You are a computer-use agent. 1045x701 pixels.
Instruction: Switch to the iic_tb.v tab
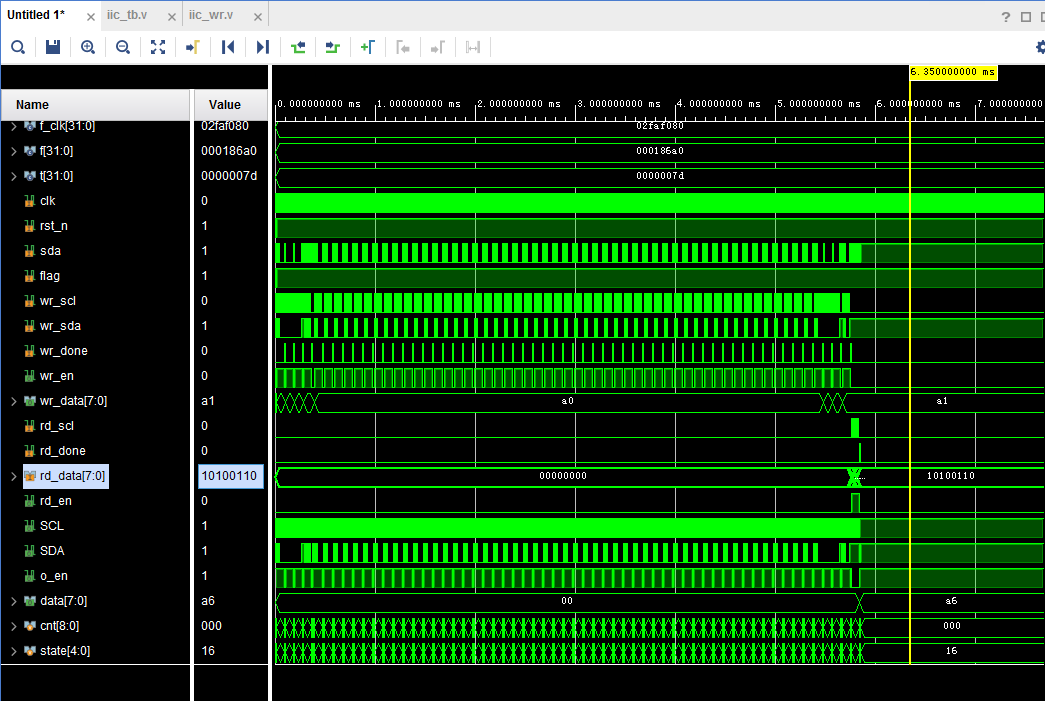[x=127, y=15]
